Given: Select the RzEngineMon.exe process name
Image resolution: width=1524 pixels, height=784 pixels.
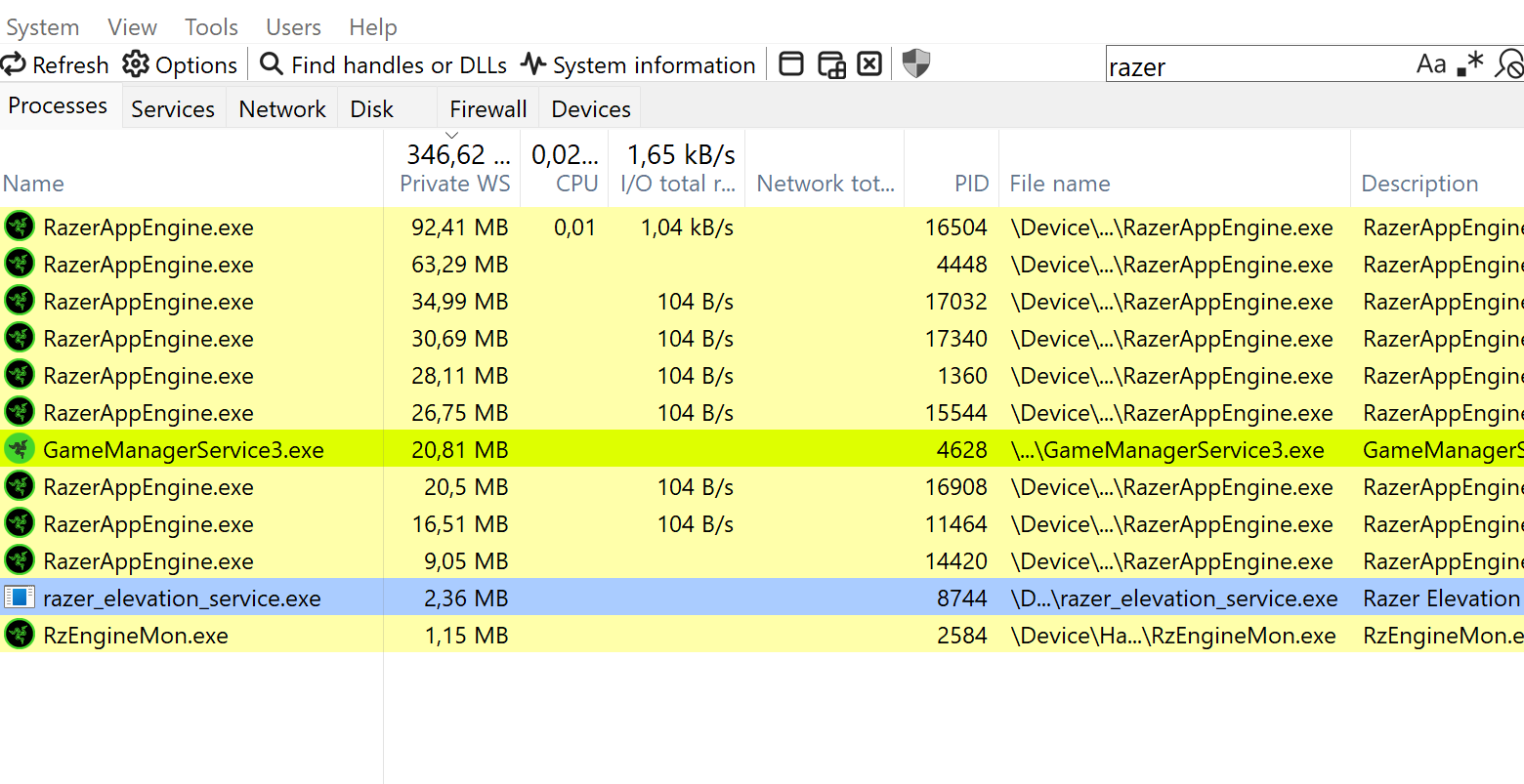Looking at the screenshot, I should [x=136, y=636].
